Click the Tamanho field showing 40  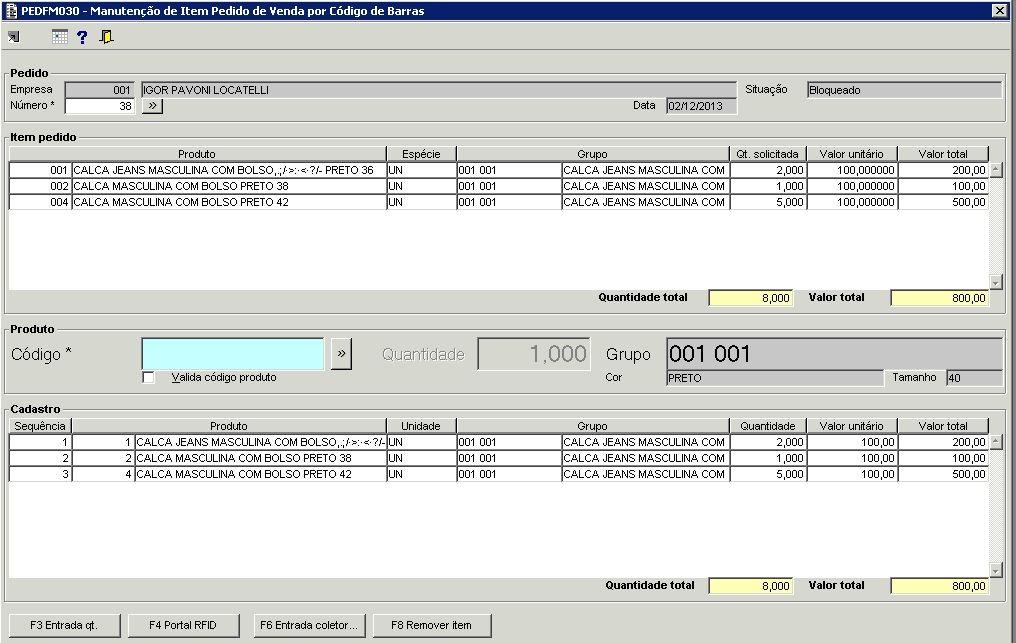point(975,378)
